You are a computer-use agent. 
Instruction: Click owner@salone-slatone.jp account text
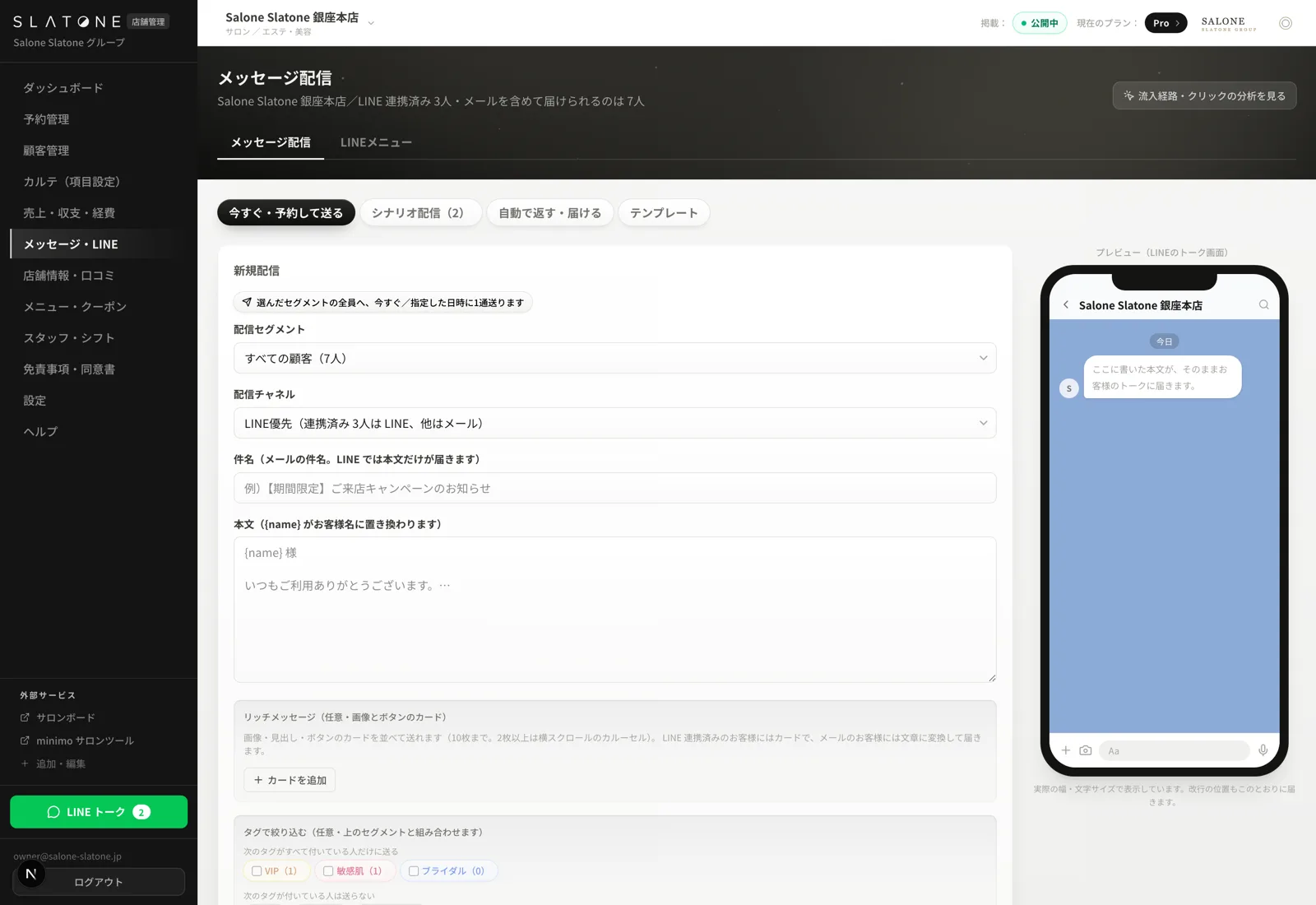(x=67, y=856)
